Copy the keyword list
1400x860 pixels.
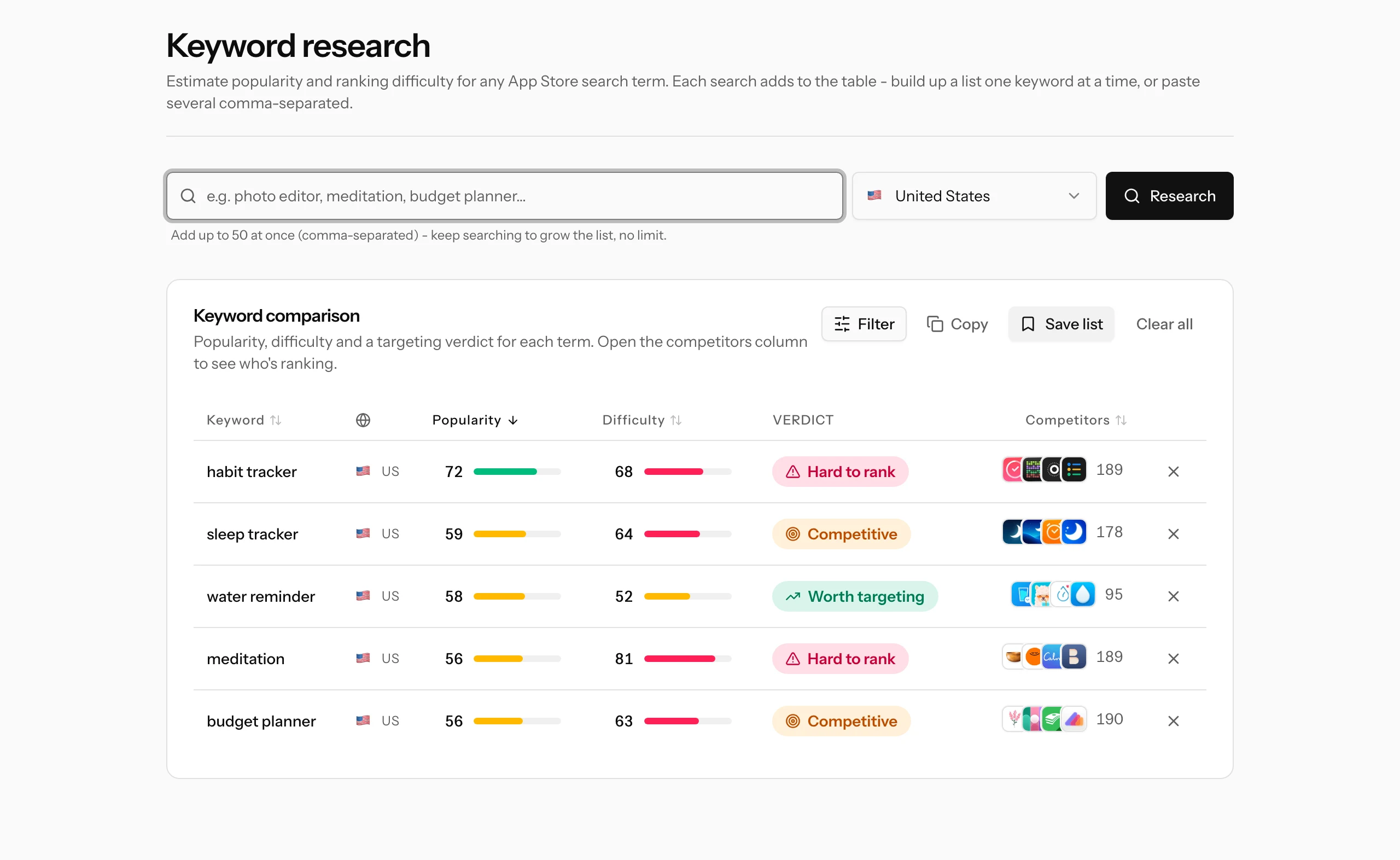(x=957, y=324)
